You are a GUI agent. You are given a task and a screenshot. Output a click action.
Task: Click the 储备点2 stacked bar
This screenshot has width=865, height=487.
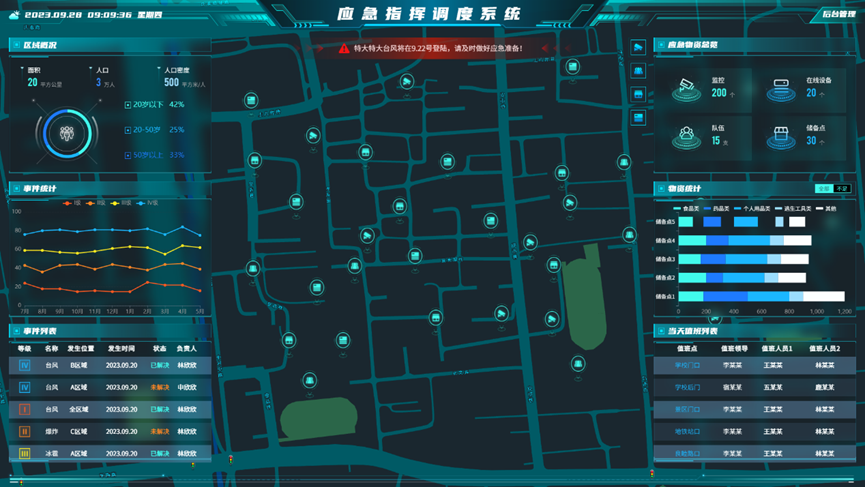click(x=742, y=277)
